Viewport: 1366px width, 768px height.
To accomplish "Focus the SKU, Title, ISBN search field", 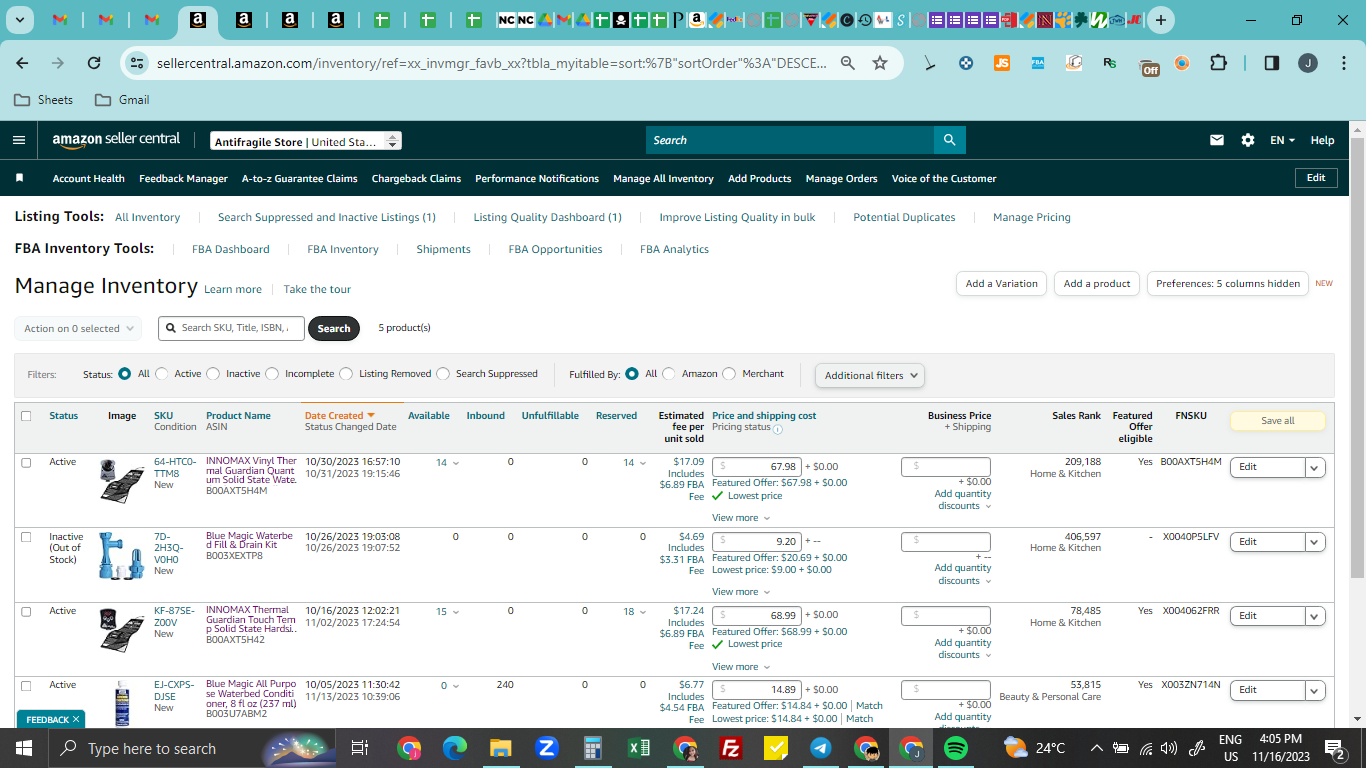I will click(x=231, y=328).
